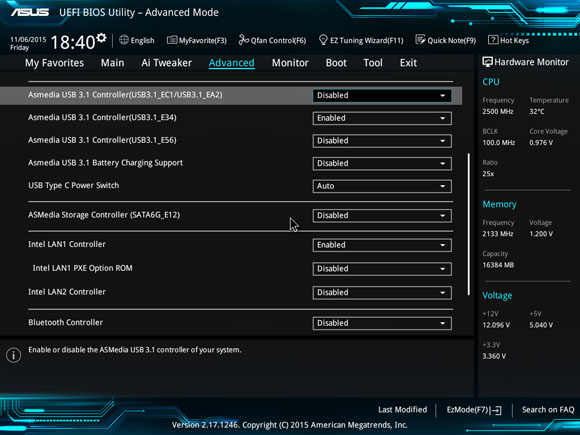Click the ASUS logo
Viewport: 580px width, 435px height.
30,12
